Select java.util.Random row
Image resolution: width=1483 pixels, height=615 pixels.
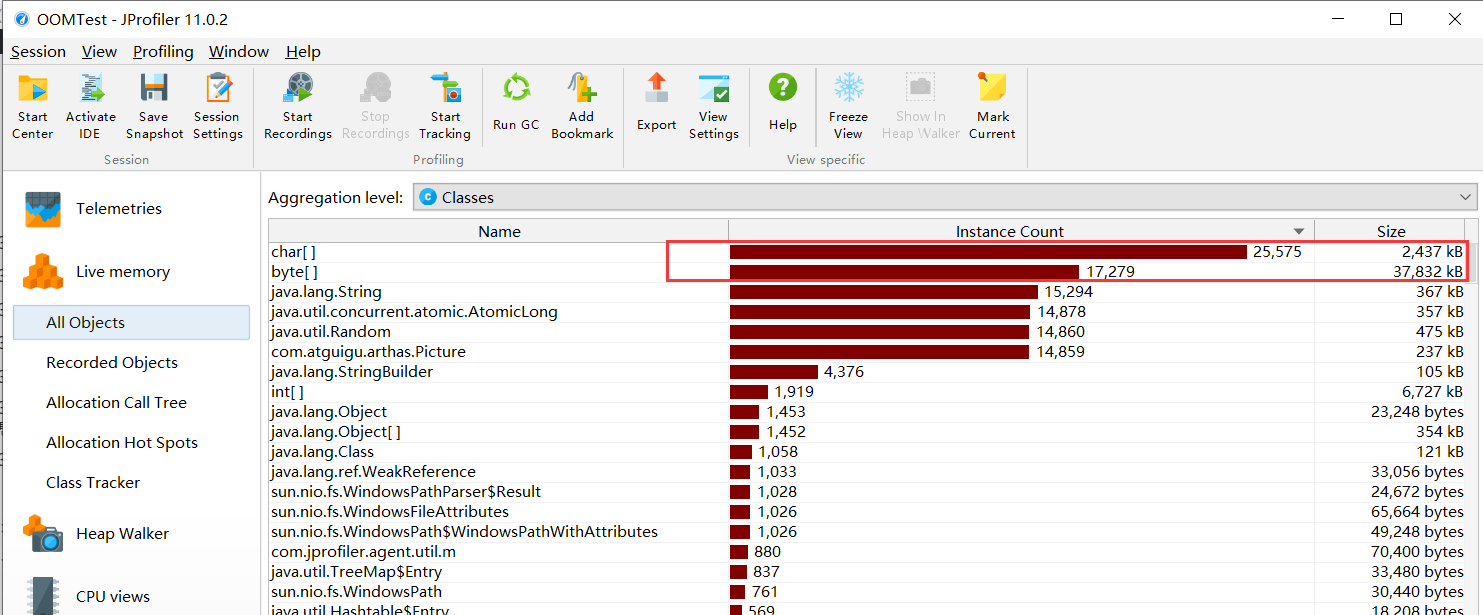867,332
